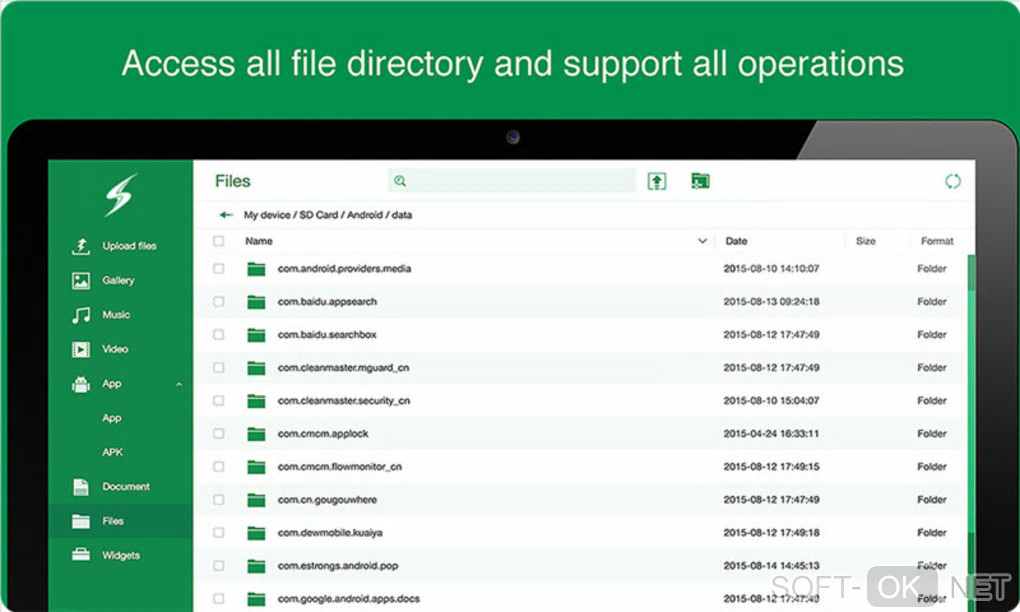Image resolution: width=1020 pixels, height=612 pixels.
Task: Collapse the App section chevron in sidebar
Action: (179, 384)
